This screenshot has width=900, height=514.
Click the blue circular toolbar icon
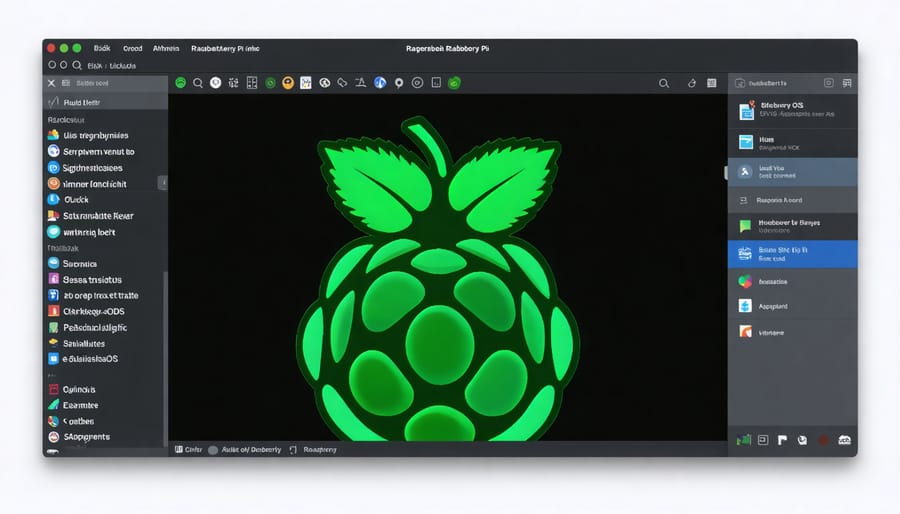[380, 83]
